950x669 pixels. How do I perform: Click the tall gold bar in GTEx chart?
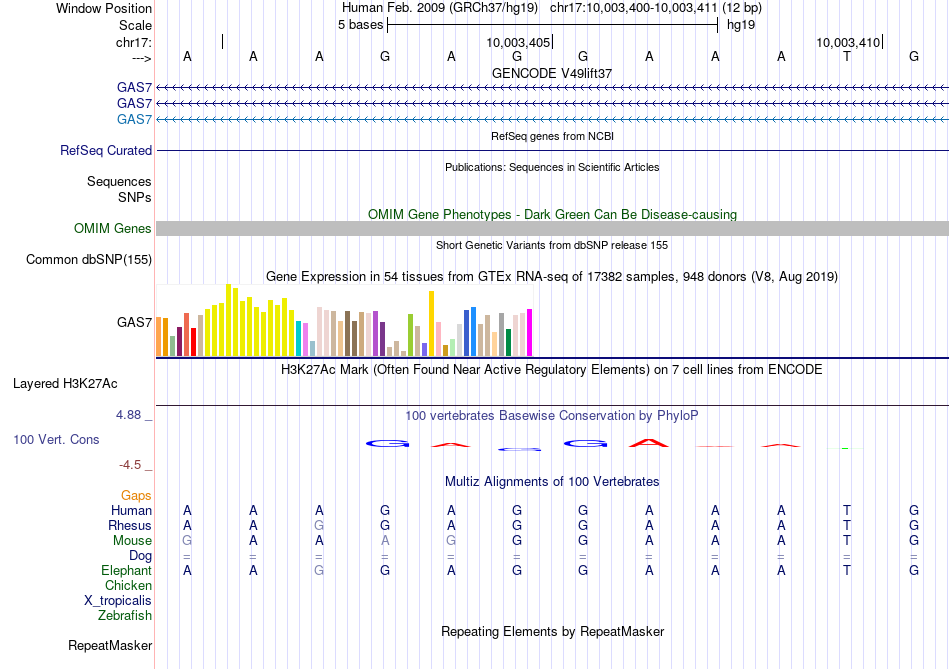tap(431, 324)
